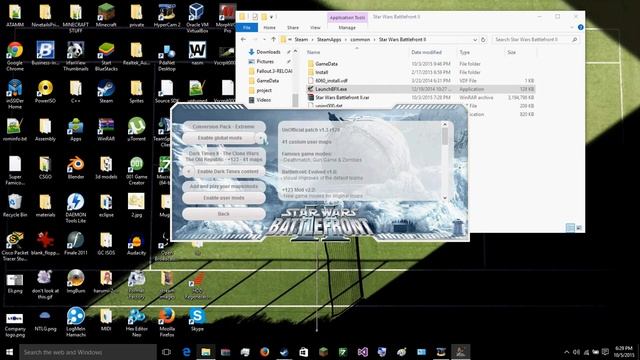The height and width of the screenshot is (360, 640).
Task: Select Fallout.3-RELOAI in navigation pane
Action: [274, 71]
